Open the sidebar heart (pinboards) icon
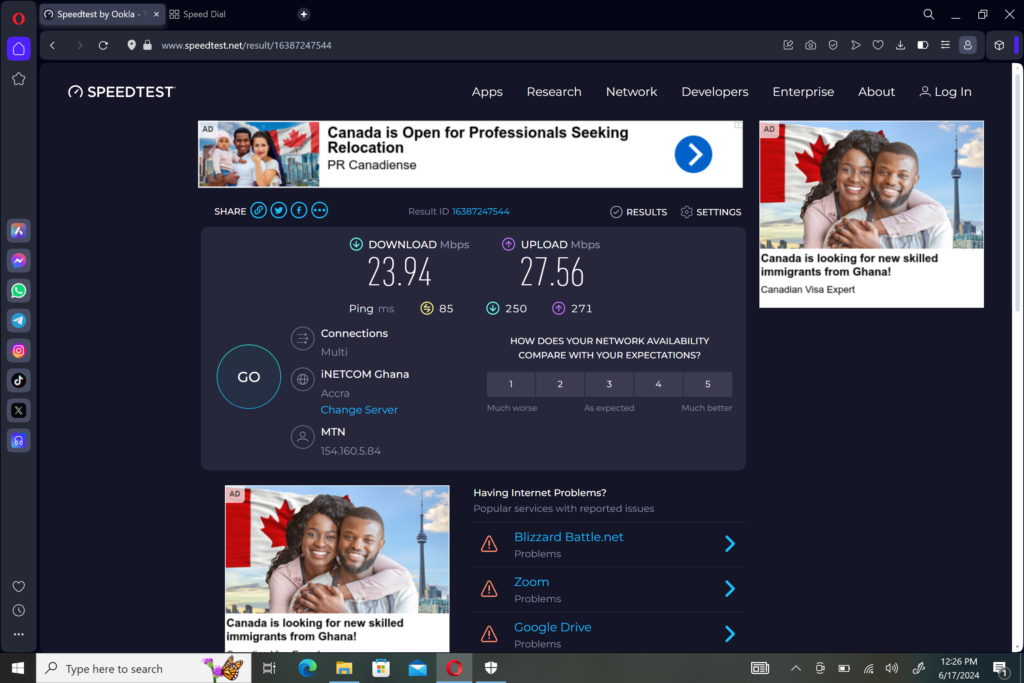This screenshot has width=1024, height=683. tap(18, 586)
